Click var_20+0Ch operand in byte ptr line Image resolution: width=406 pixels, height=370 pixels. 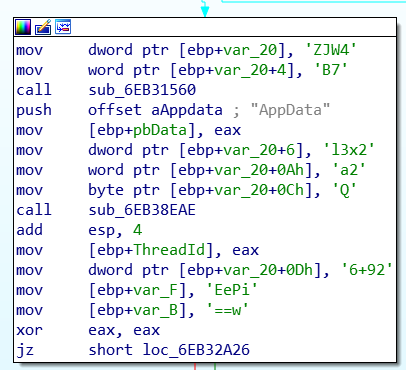[x=259, y=190]
